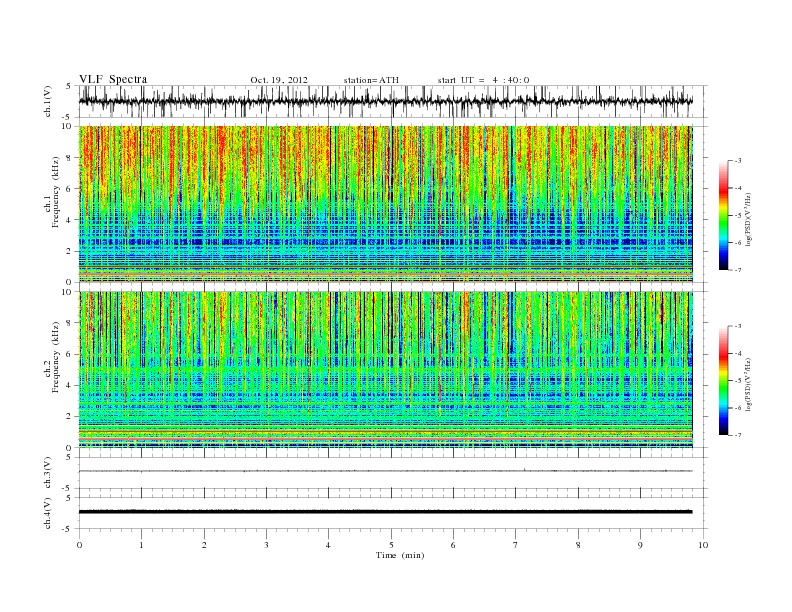Click inside the ch.2 spectrogram panel

385,369
